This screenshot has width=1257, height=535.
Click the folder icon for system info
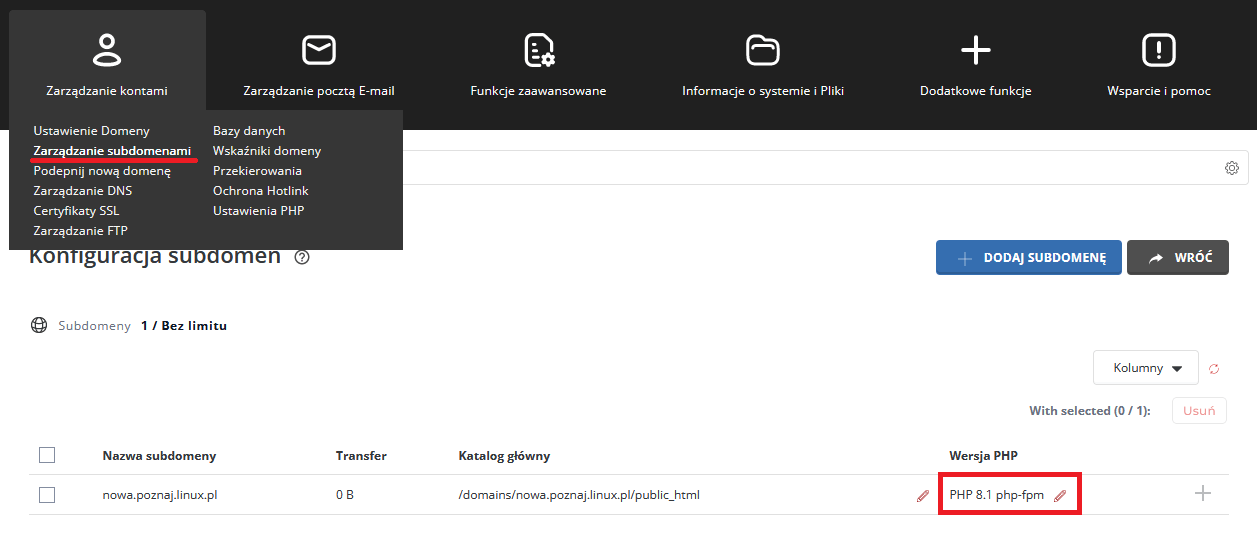click(x=762, y=49)
